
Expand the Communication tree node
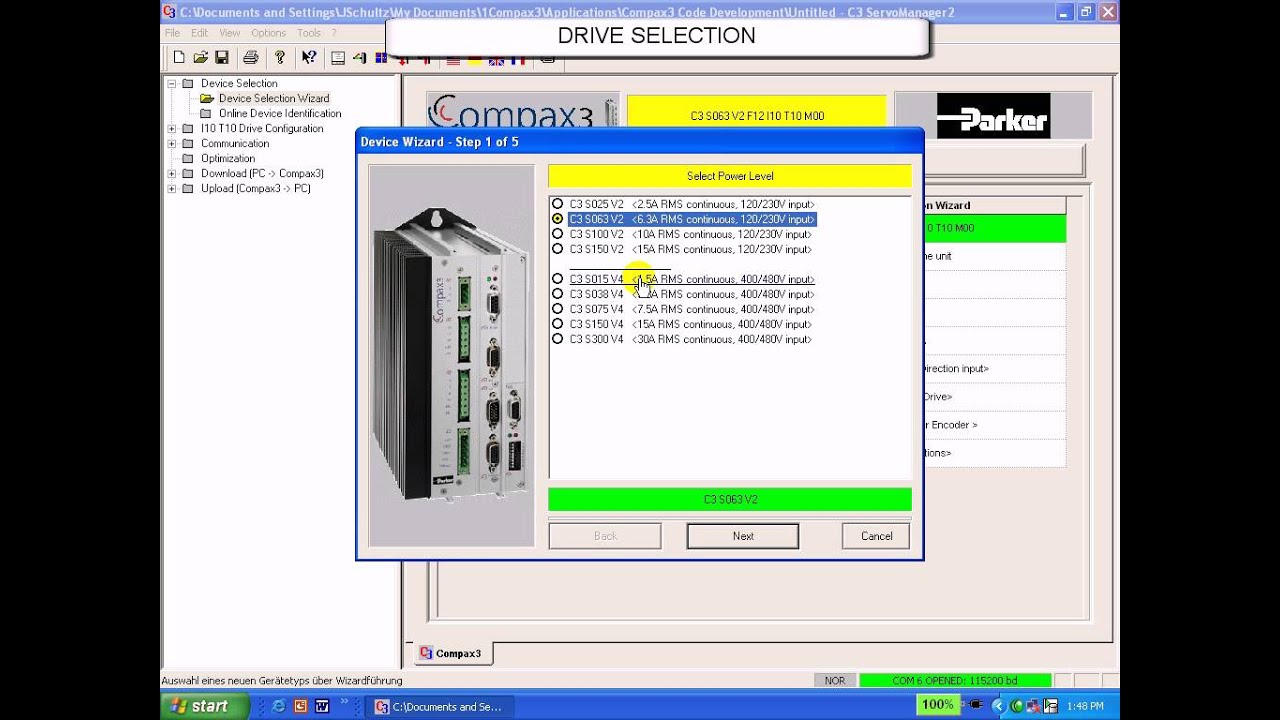pos(171,143)
